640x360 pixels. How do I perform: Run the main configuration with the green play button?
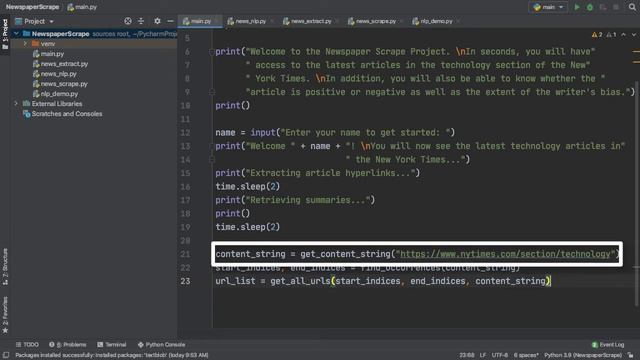577,7
